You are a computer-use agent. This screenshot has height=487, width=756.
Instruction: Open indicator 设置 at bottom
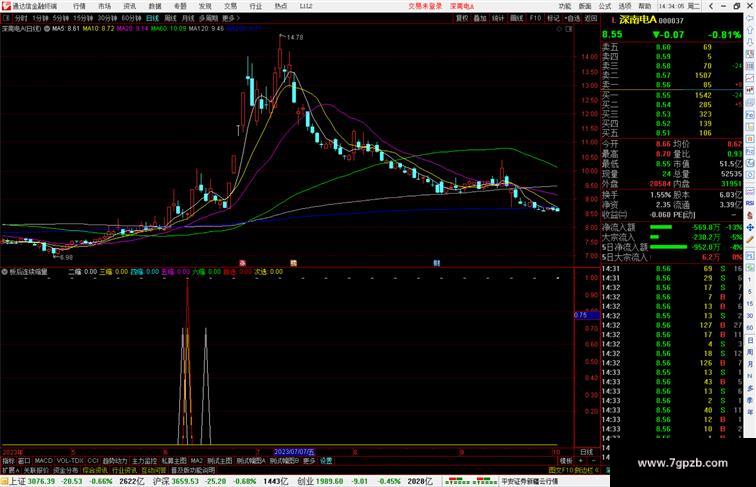click(x=326, y=461)
